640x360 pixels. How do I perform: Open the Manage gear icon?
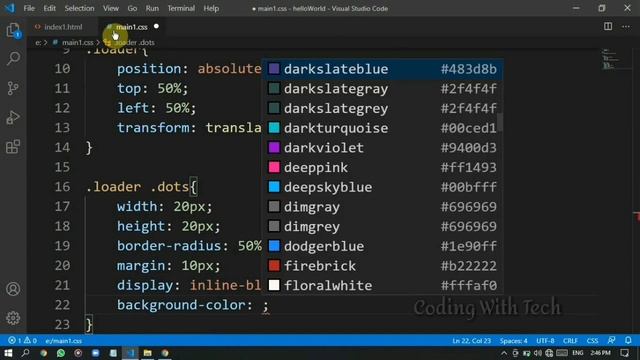(13, 318)
